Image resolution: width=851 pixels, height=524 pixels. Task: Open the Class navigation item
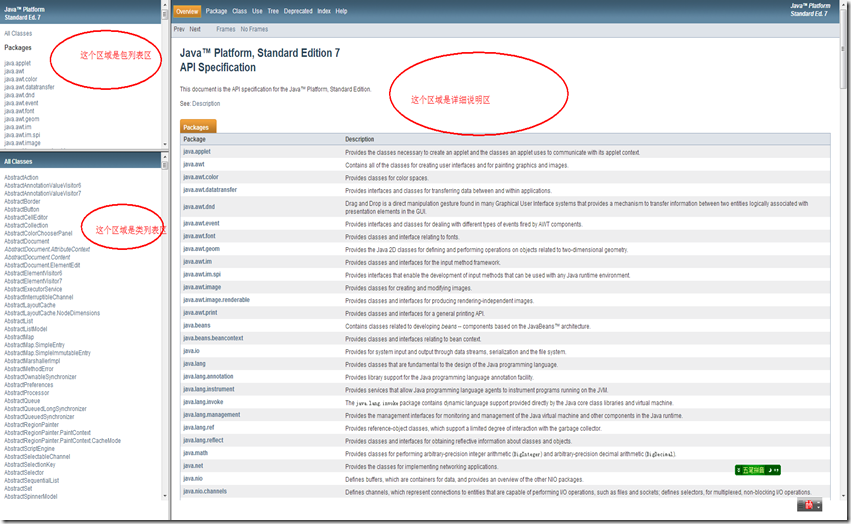(239, 11)
